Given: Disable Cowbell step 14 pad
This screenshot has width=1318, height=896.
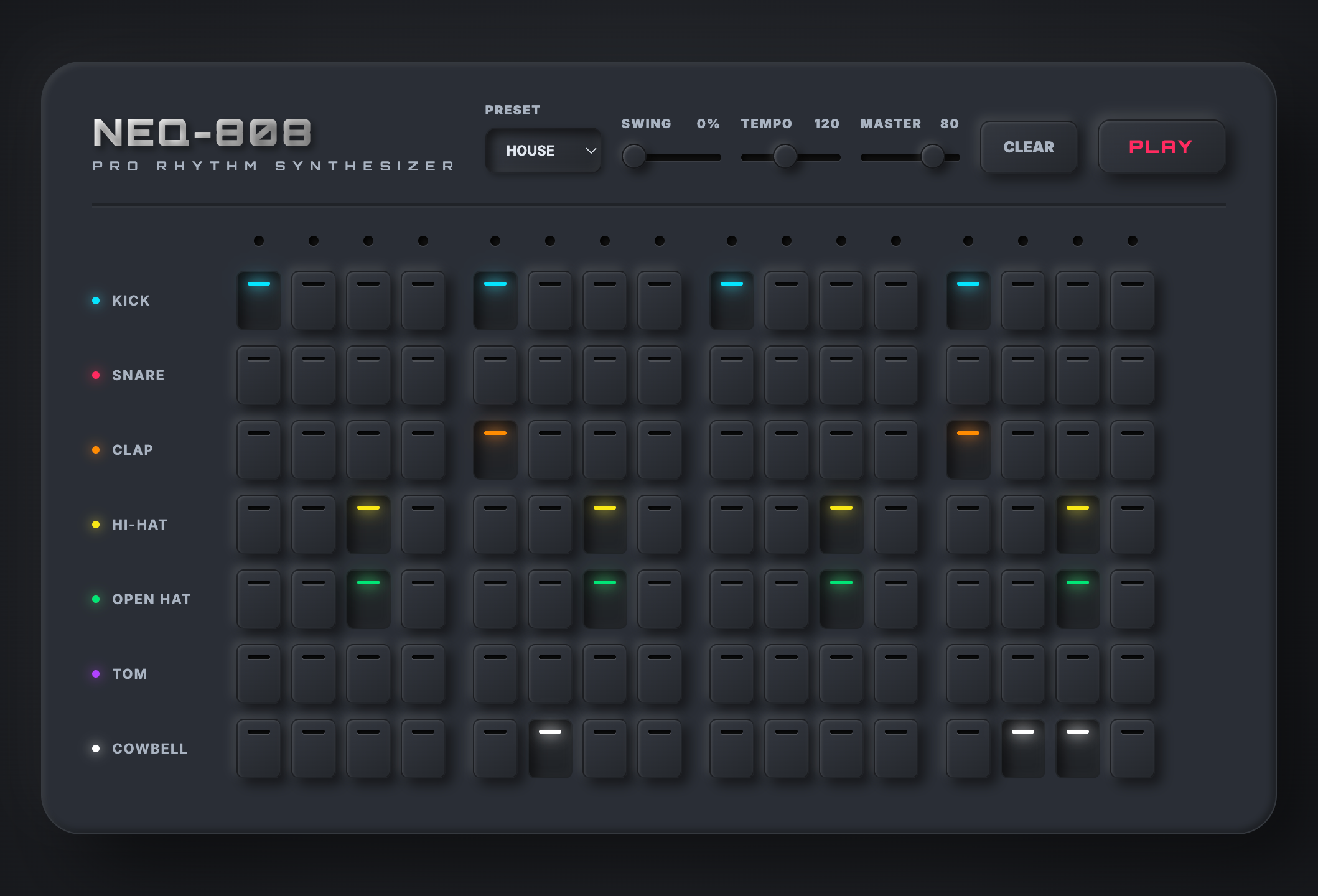Looking at the screenshot, I should (x=1023, y=749).
